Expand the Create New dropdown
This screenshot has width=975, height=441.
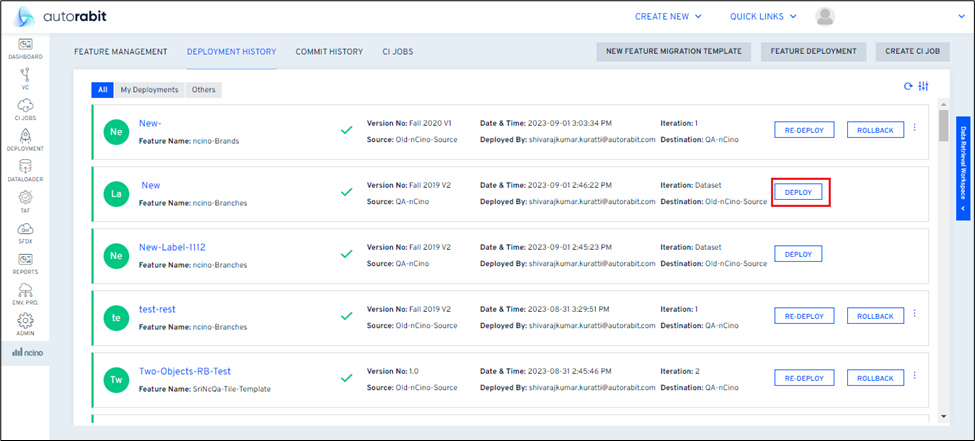point(669,16)
